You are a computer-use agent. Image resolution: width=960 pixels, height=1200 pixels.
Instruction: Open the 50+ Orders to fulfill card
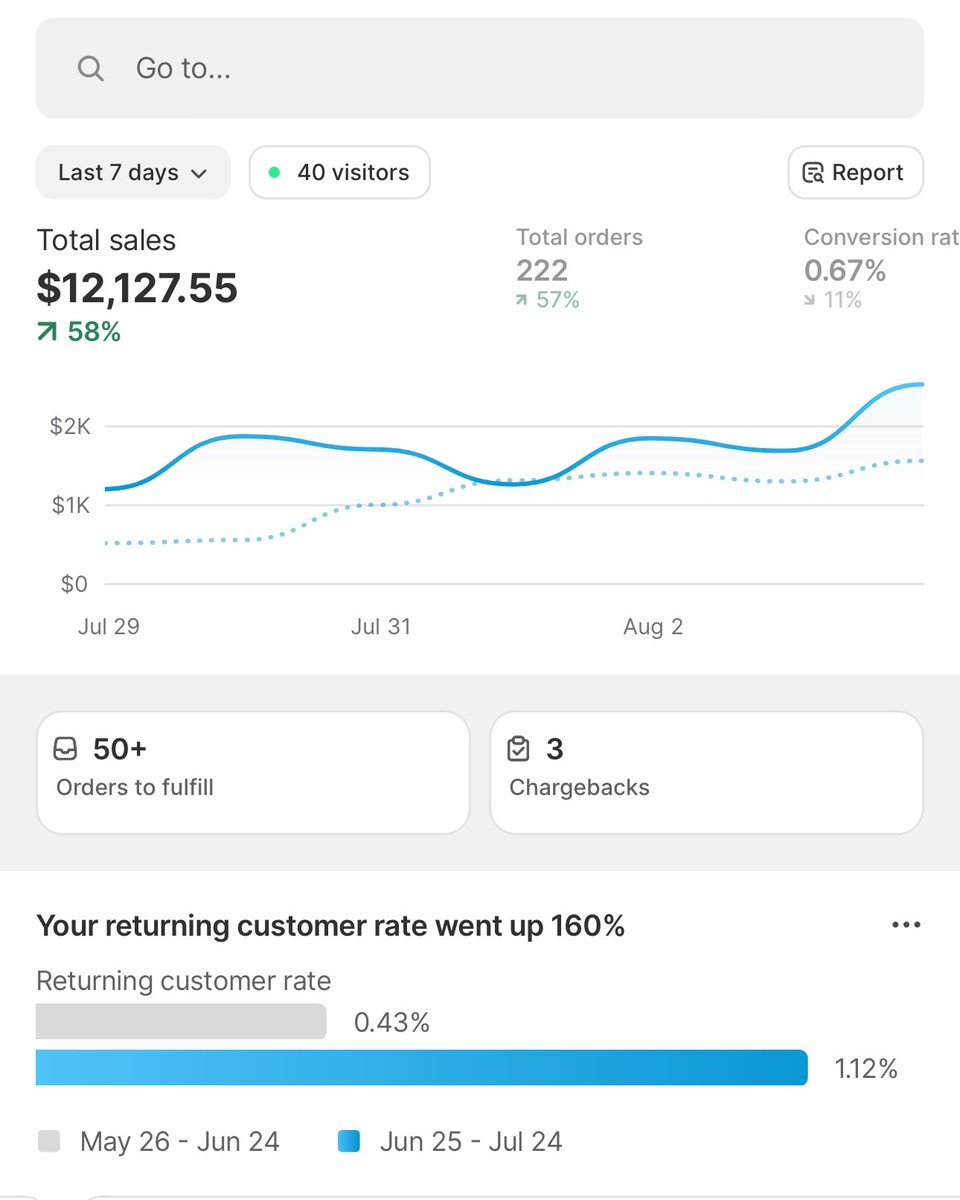point(252,772)
